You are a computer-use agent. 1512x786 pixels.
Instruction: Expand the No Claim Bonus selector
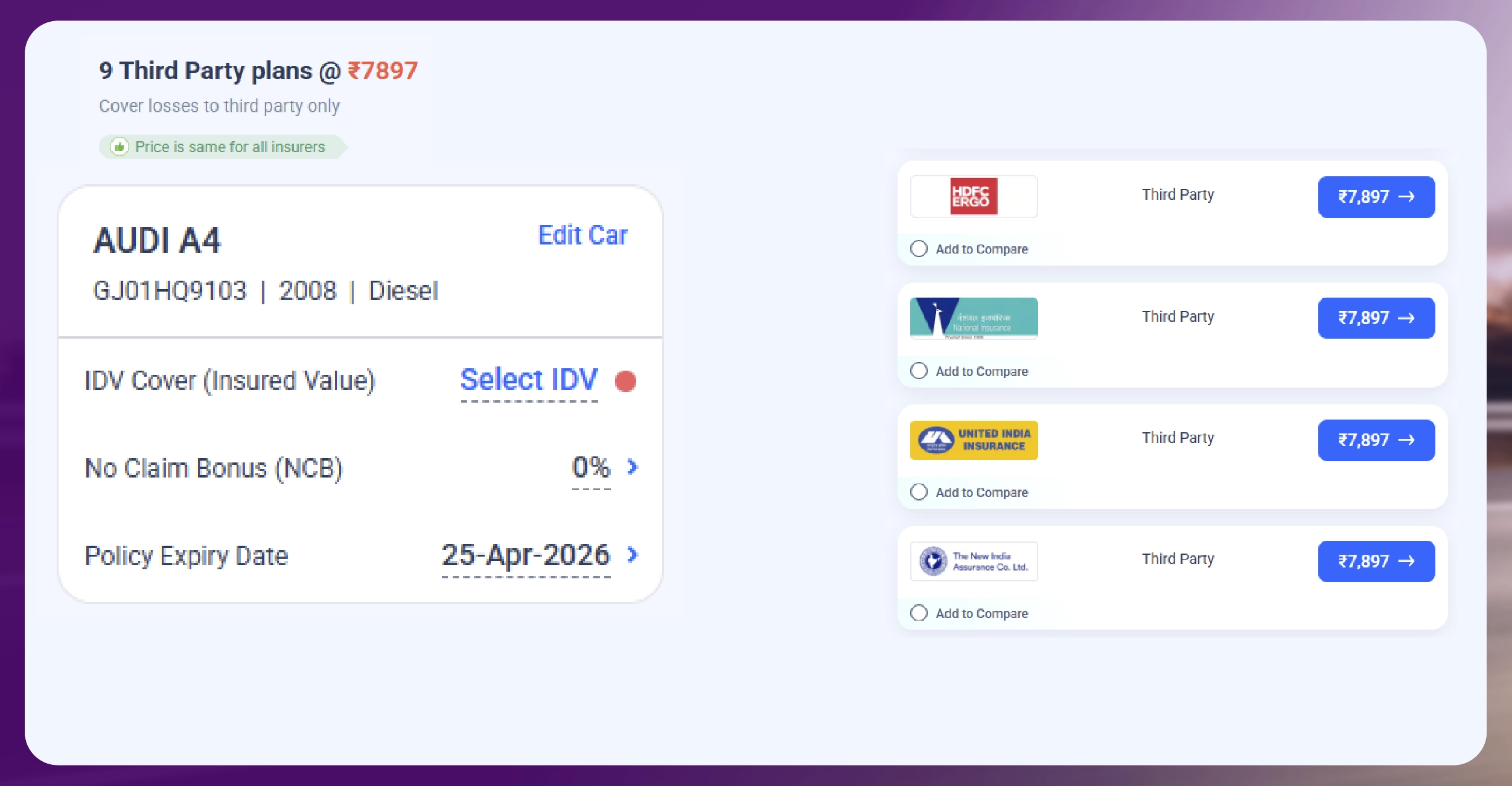(631, 467)
